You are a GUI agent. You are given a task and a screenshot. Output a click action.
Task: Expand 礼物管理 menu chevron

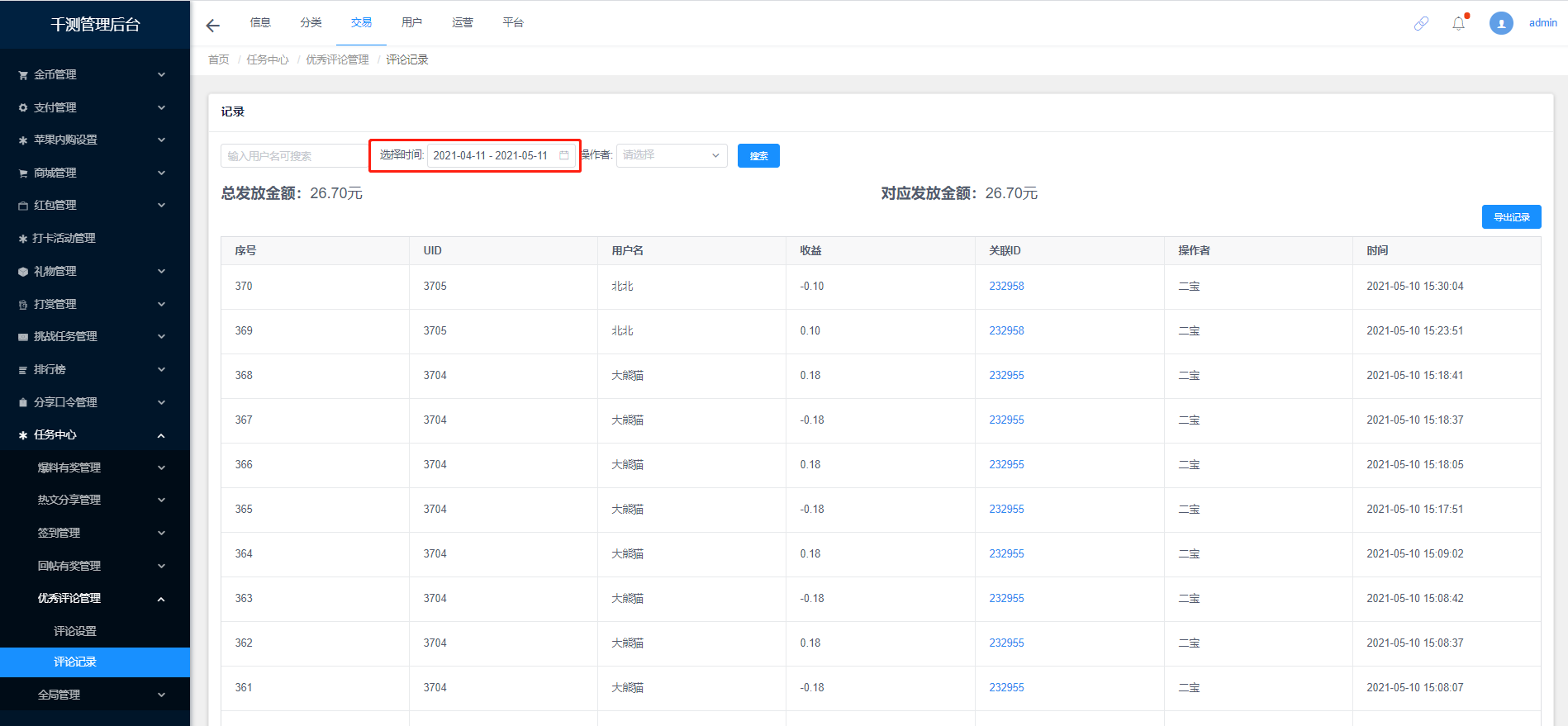tap(161, 271)
